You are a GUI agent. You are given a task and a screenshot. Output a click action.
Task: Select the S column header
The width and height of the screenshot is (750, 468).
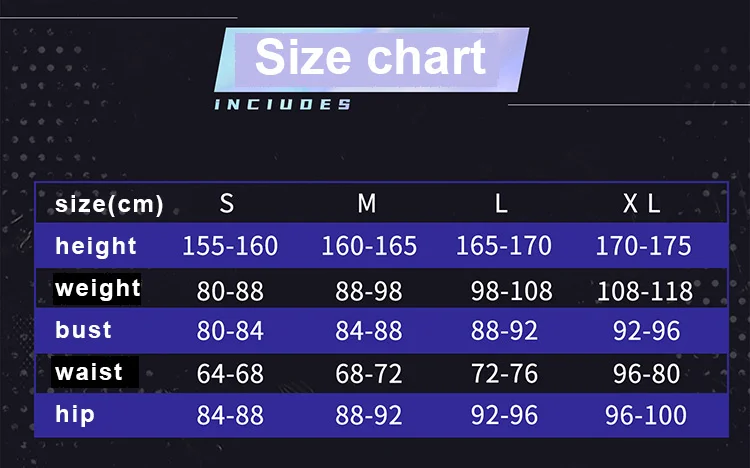click(227, 203)
